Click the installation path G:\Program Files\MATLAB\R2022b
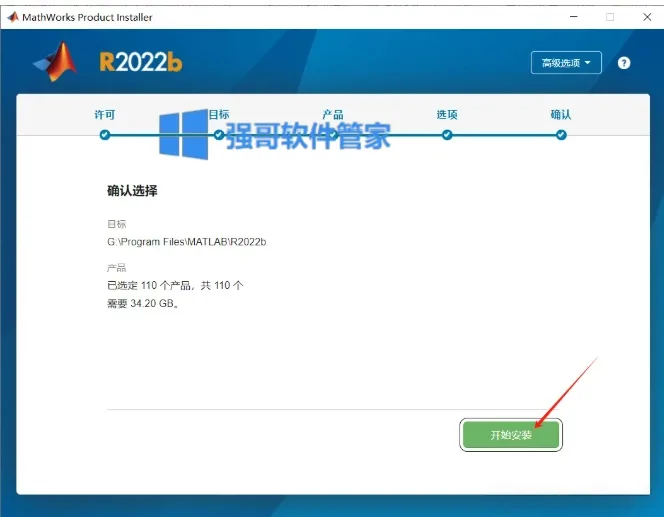664x517 pixels. (187, 242)
